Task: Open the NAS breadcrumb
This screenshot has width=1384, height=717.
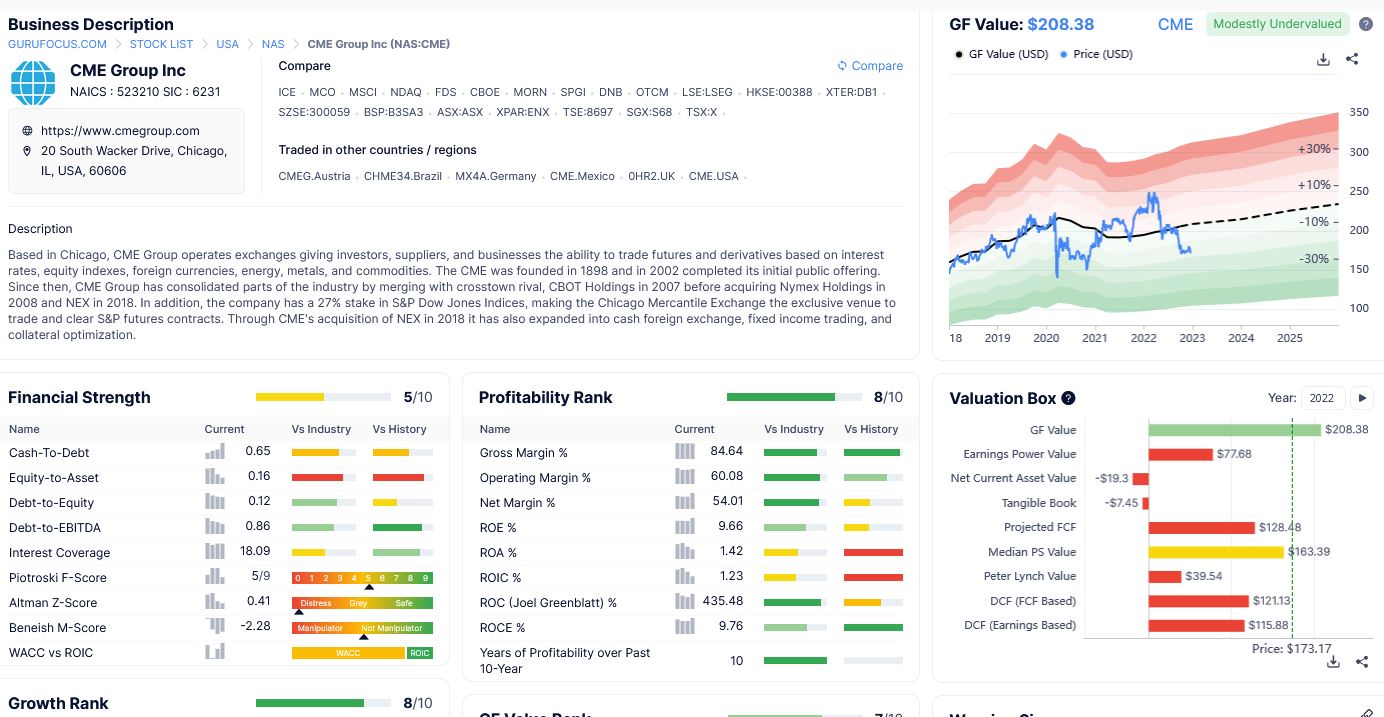Action: point(273,44)
